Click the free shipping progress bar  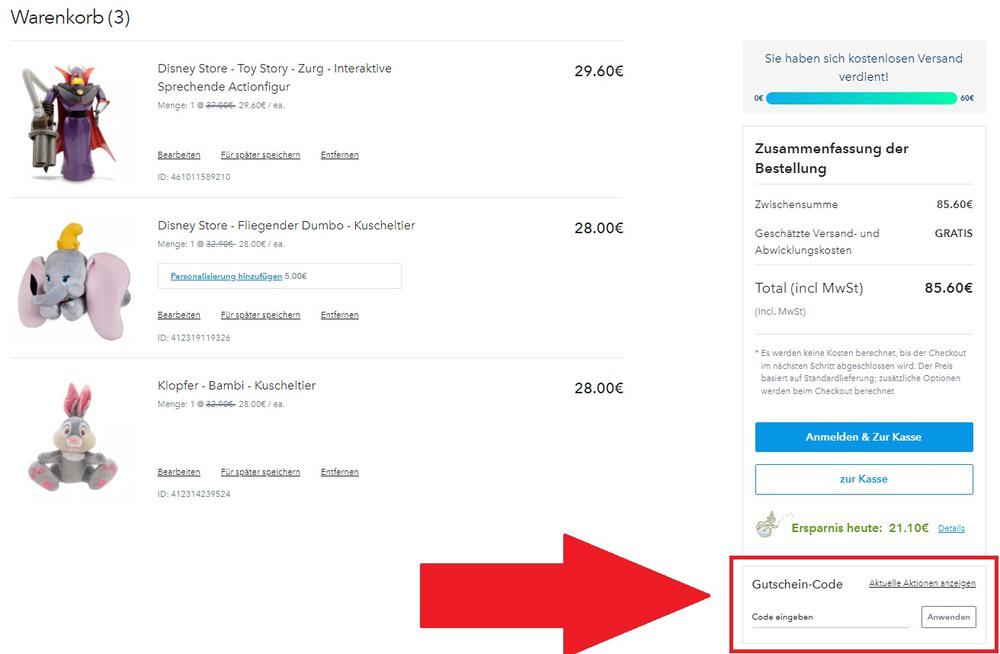[x=862, y=98]
